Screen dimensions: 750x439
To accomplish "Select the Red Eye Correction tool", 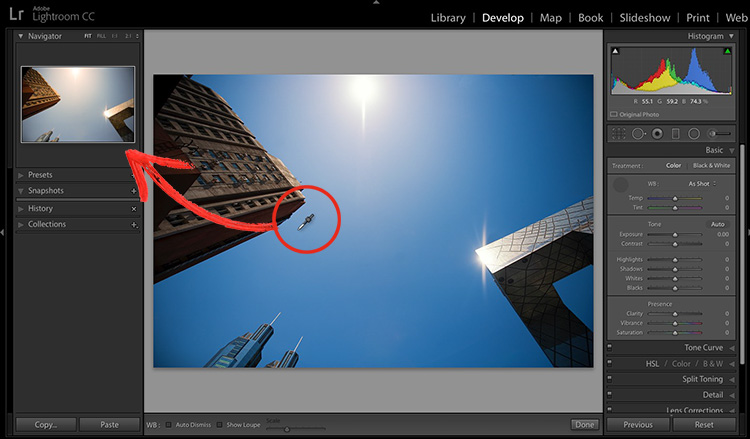I will 657,134.
